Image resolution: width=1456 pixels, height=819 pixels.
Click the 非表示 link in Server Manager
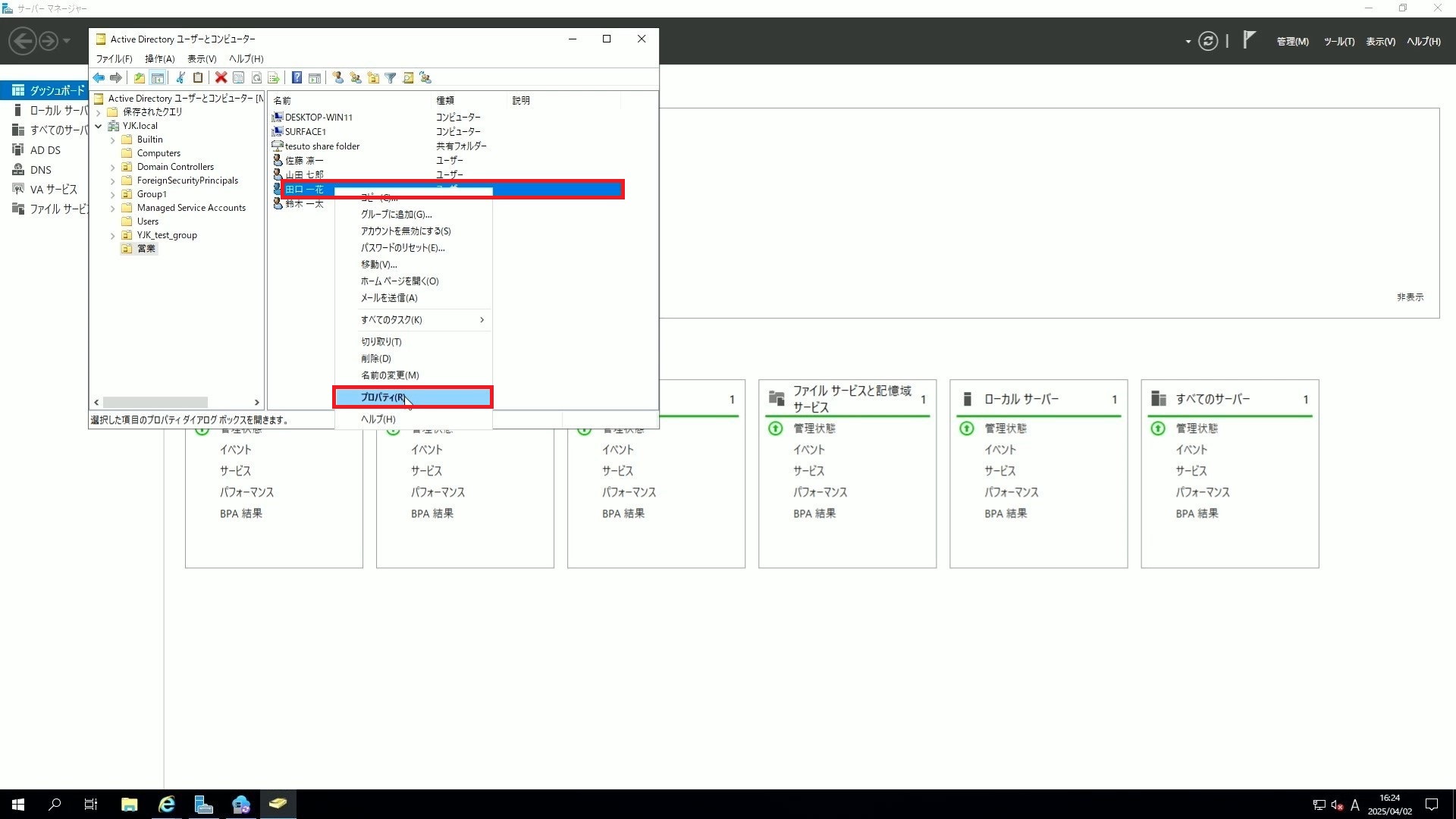(1410, 297)
